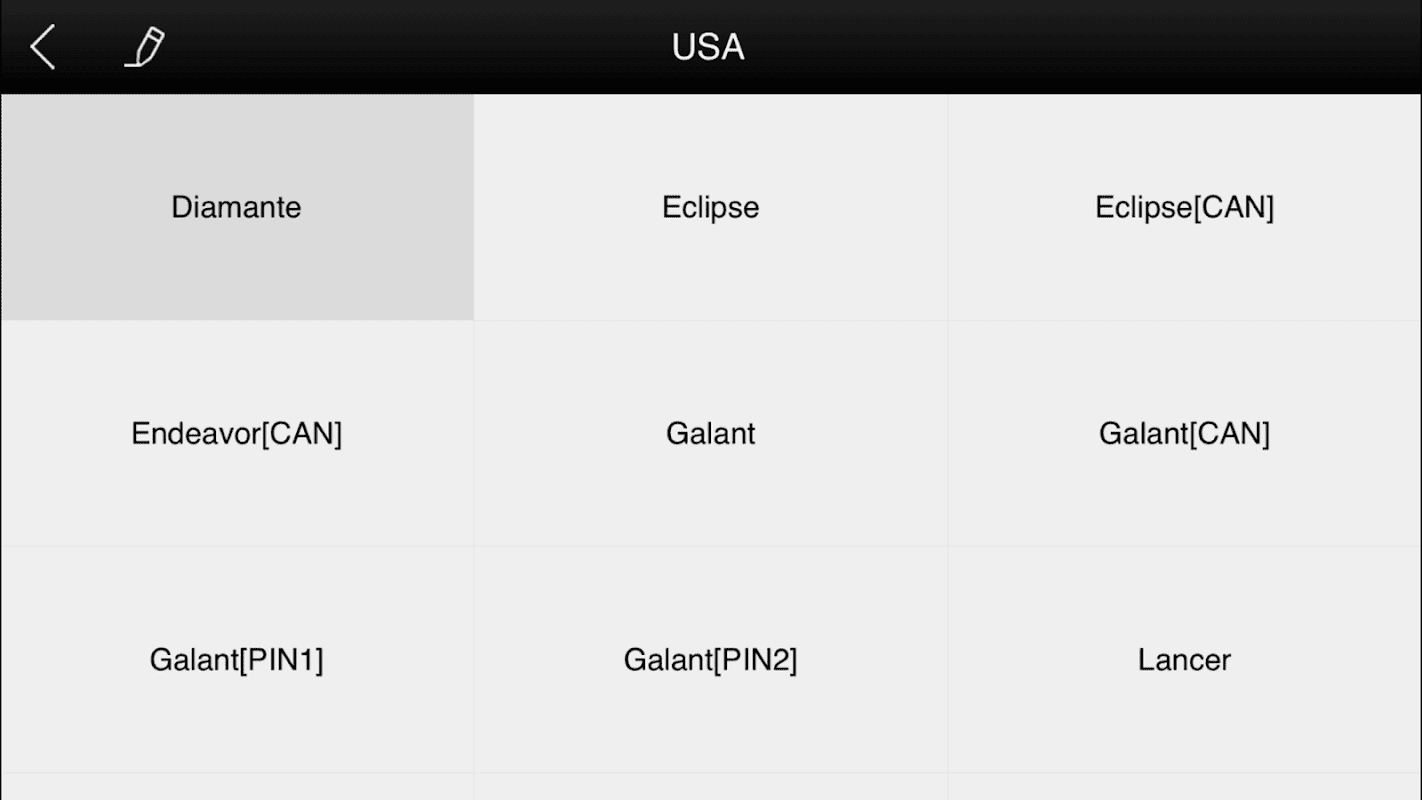Screen dimensions: 1422x800
Task: Click the empty black header area right of USA
Action: click(1080, 47)
